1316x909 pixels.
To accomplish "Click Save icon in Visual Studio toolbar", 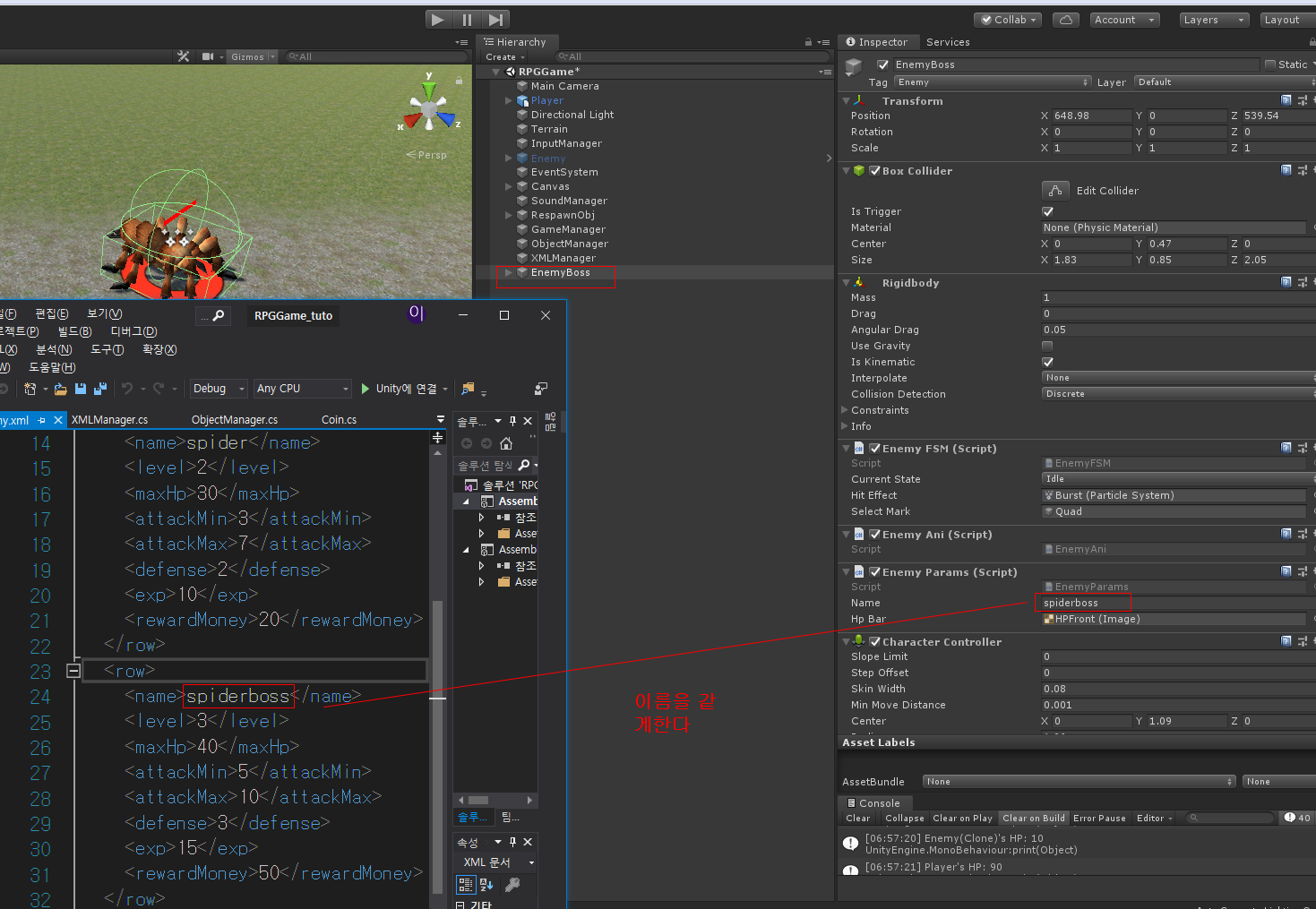I will (81, 389).
